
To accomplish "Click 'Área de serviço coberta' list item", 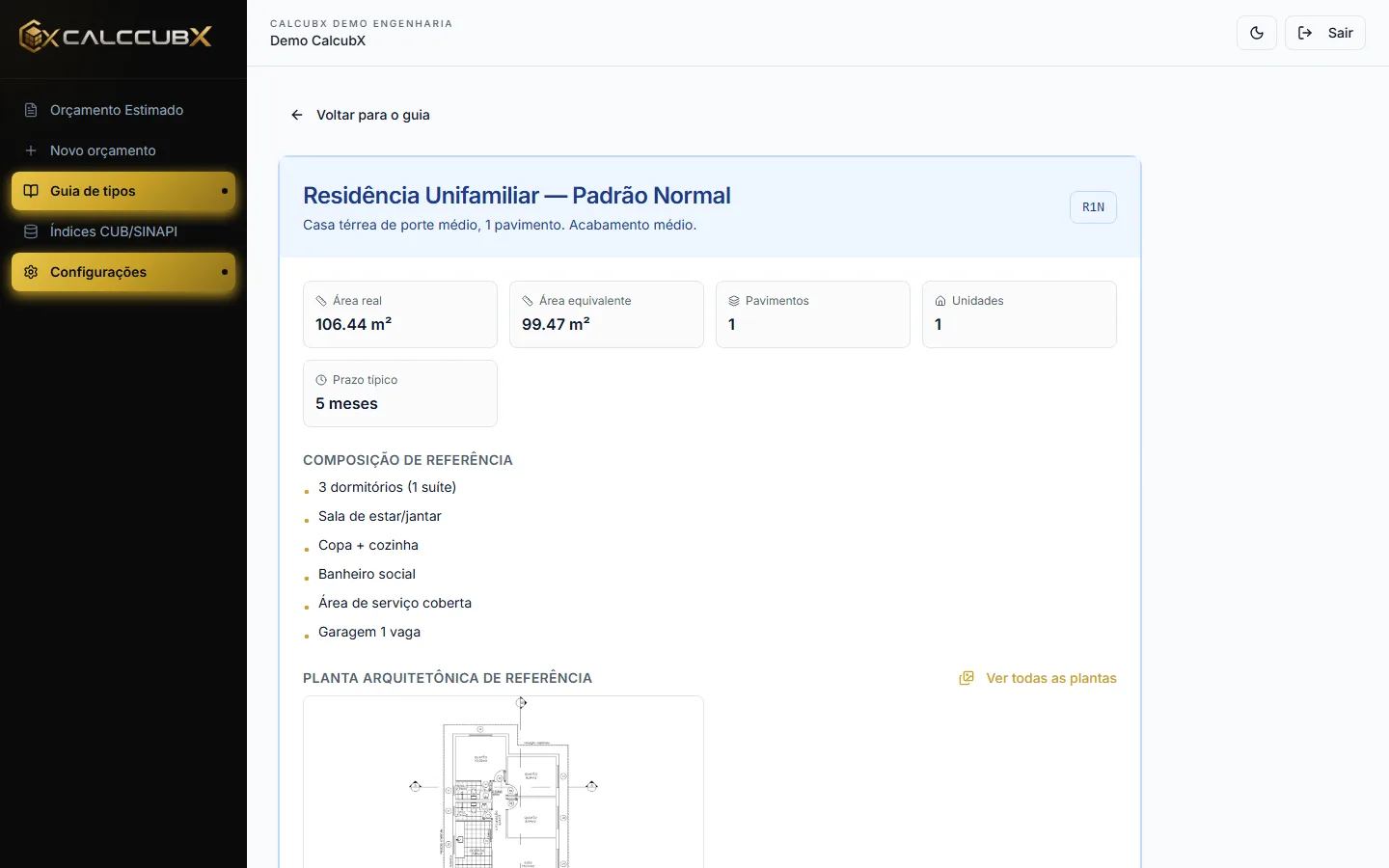I will pyautogui.click(x=395, y=603).
